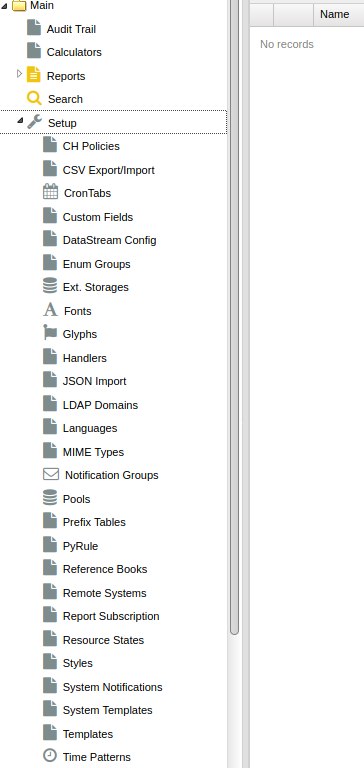Click the Pools database icon
364x768 pixels.
point(50,498)
